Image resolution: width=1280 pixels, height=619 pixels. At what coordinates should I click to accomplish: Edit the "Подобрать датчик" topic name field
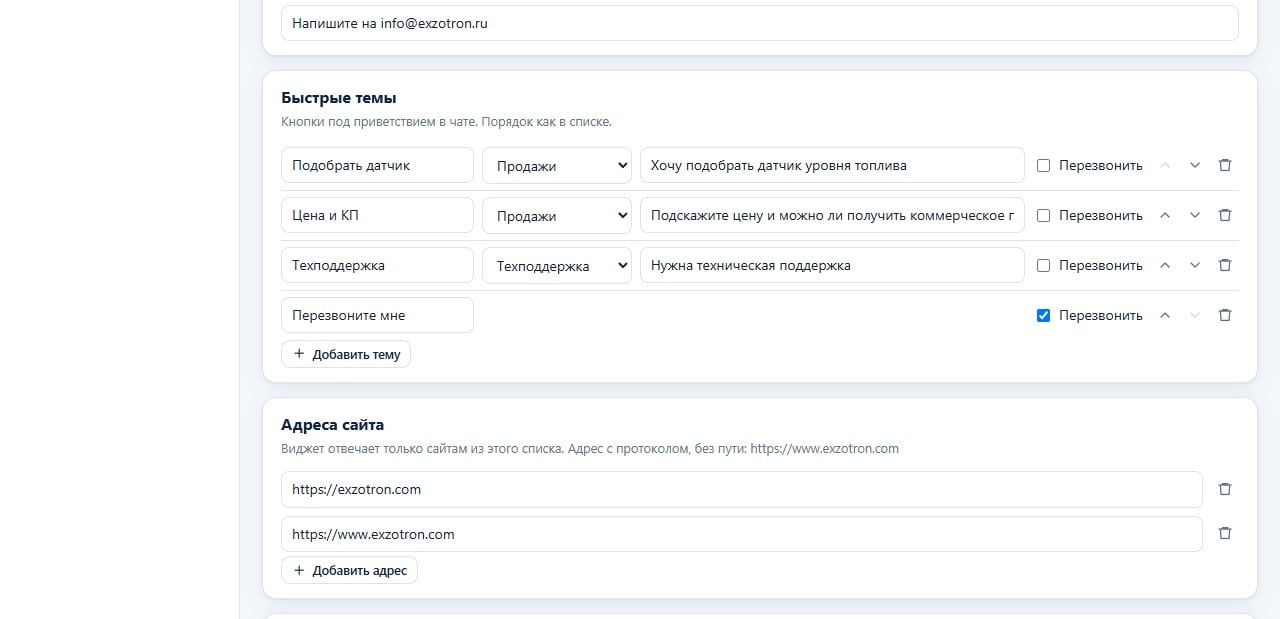(x=377, y=165)
